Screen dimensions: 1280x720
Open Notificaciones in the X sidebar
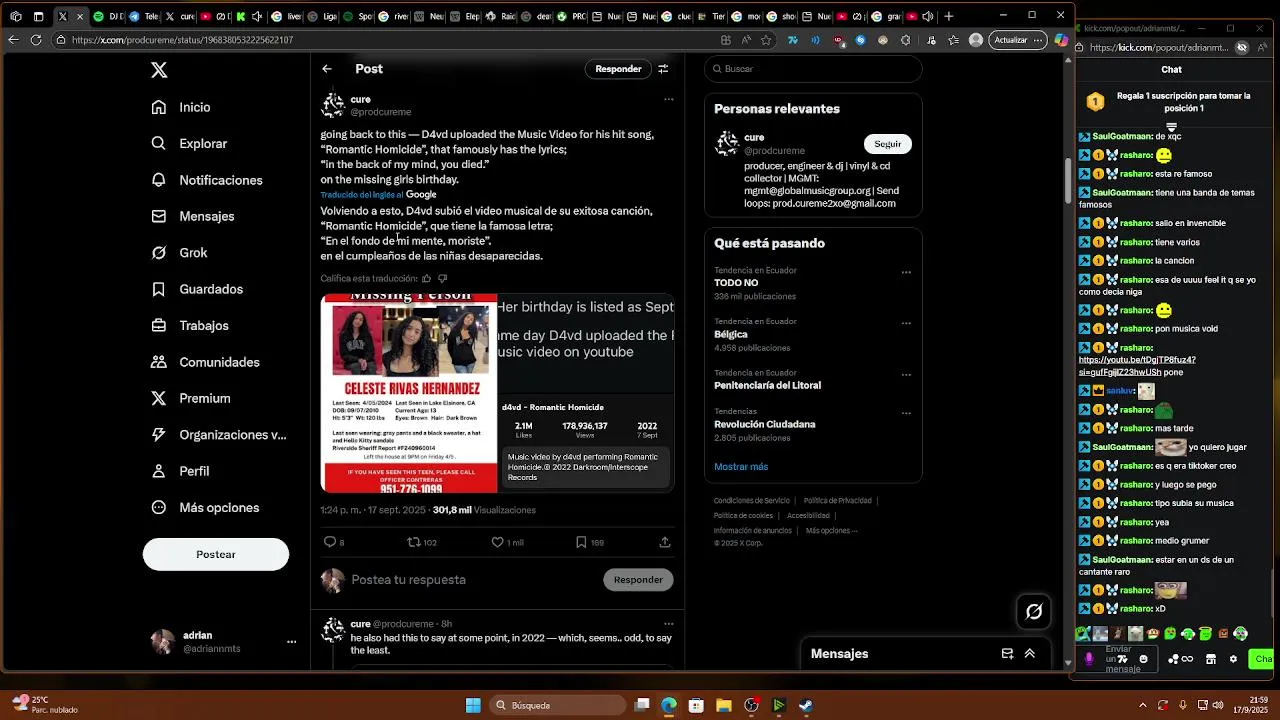point(207,180)
